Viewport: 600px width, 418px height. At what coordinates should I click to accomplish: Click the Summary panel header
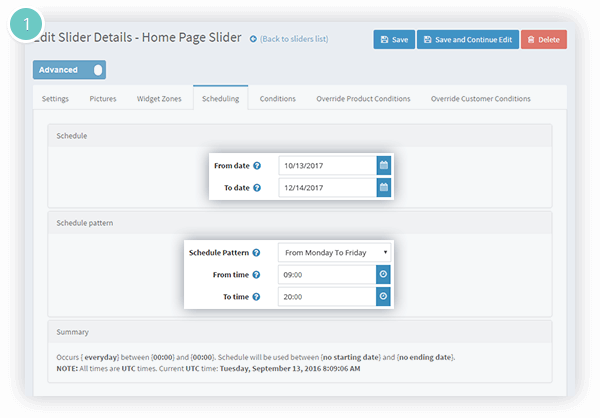pyautogui.click(x=300, y=332)
